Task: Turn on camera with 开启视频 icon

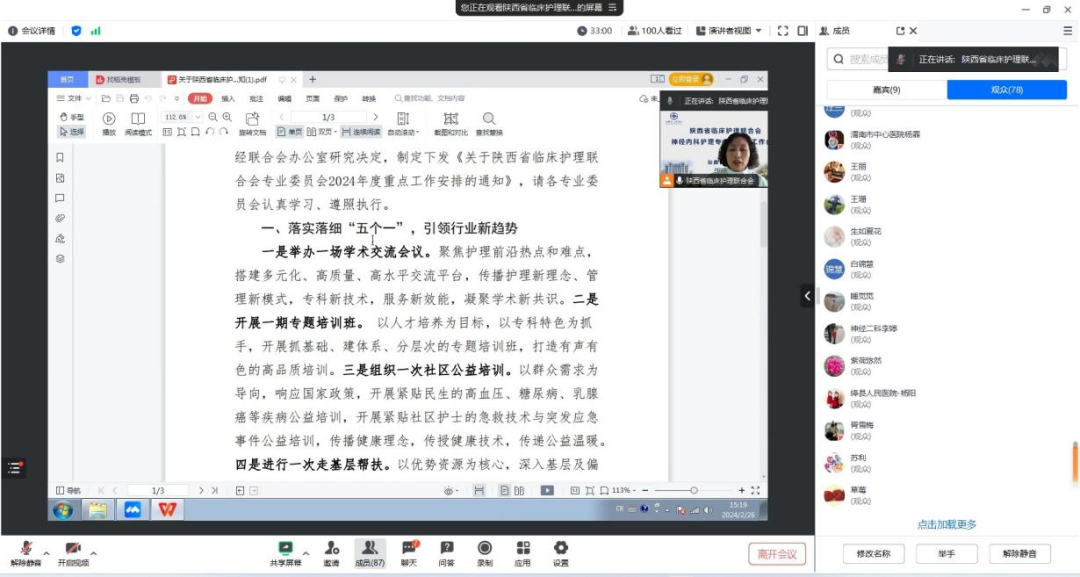Action: [73, 553]
